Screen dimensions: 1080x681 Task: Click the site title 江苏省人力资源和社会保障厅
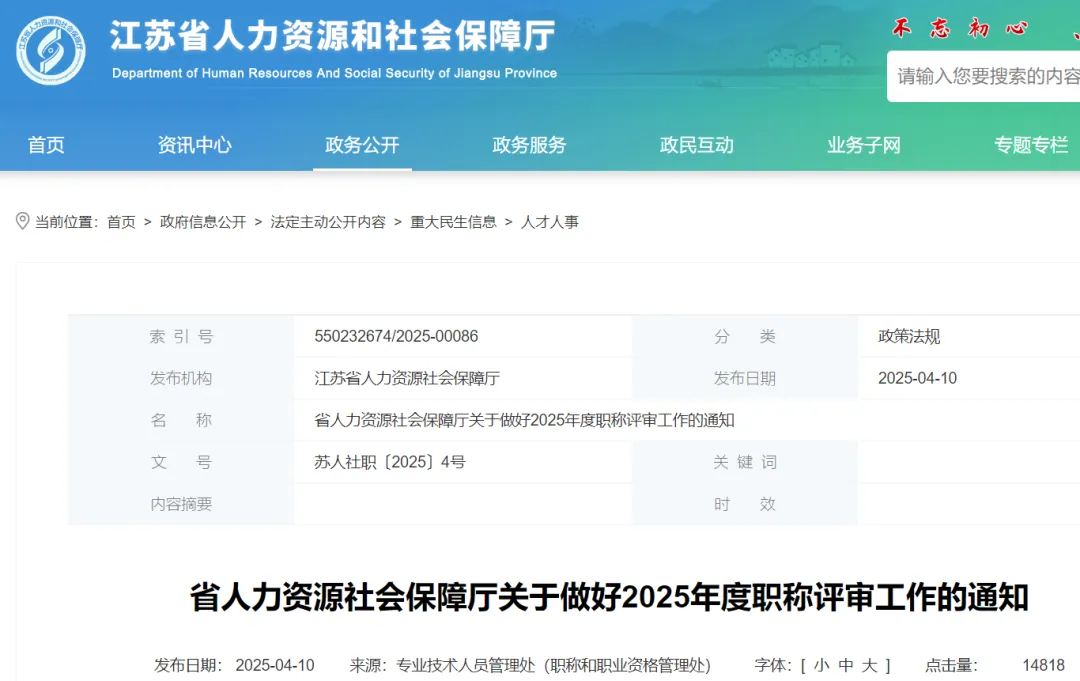(332, 37)
